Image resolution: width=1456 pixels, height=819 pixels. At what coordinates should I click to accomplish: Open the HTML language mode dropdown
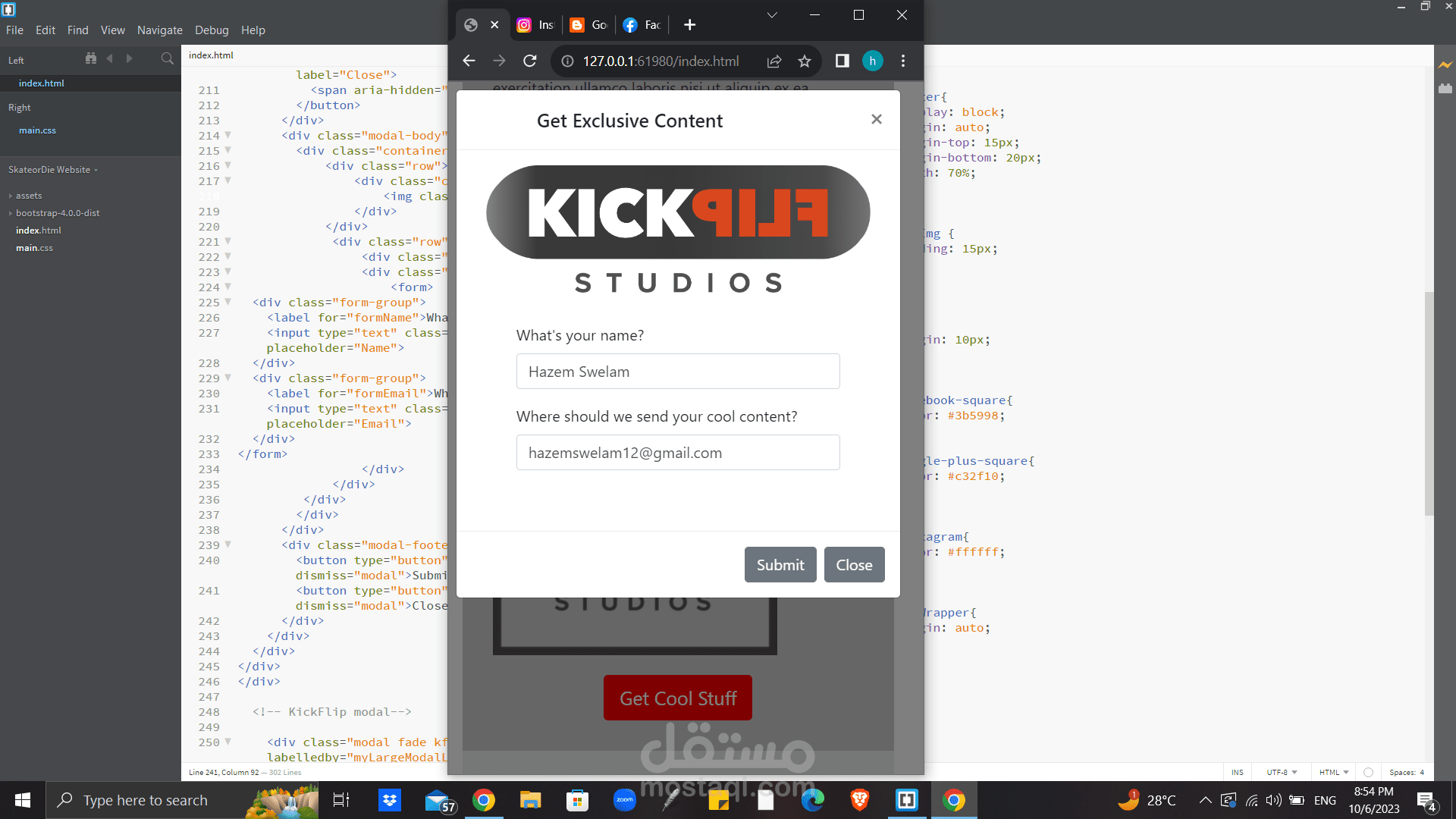pyautogui.click(x=1333, y=772)
